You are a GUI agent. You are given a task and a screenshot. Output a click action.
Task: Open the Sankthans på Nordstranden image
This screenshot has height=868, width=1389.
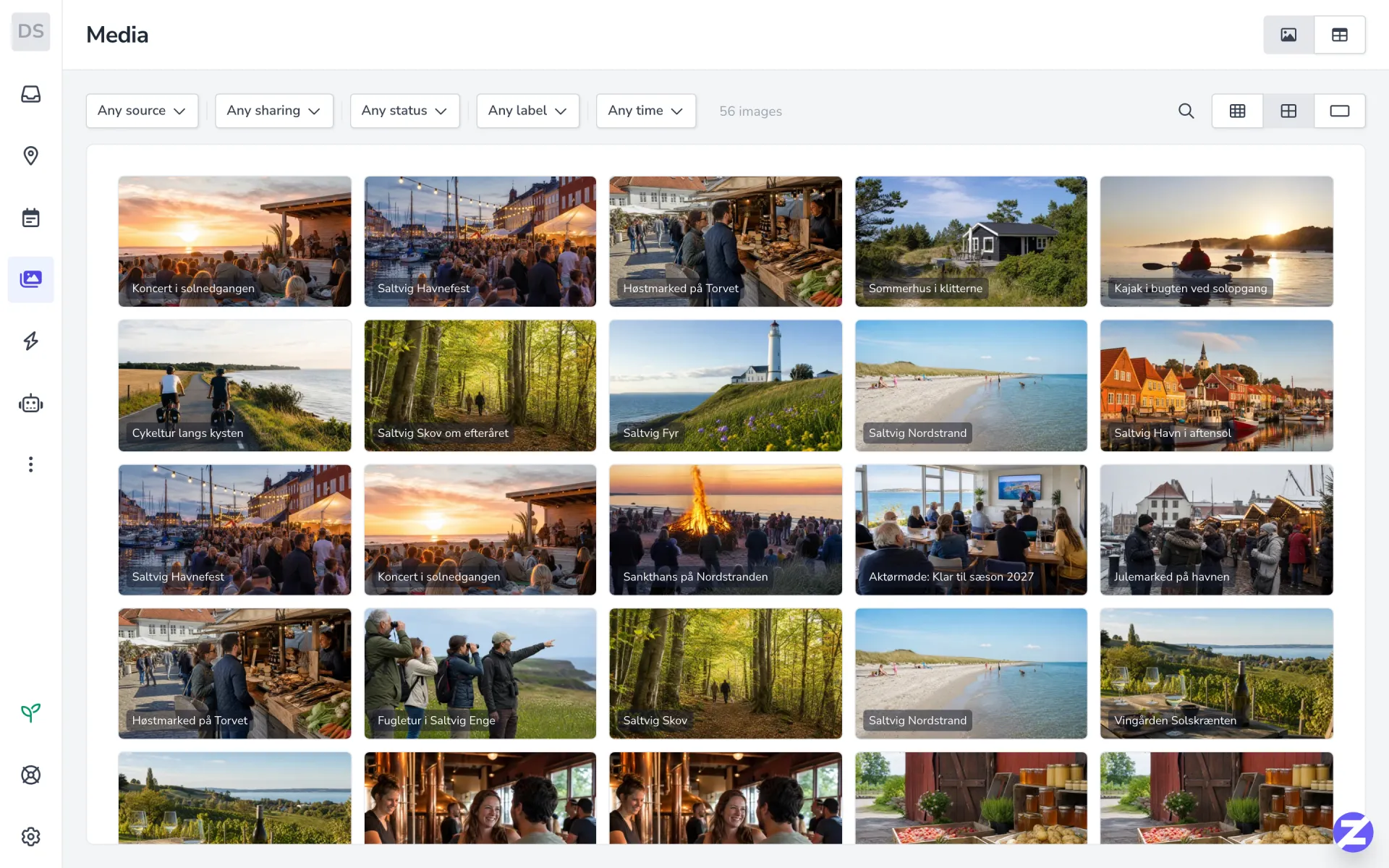(x=726, y=529)
